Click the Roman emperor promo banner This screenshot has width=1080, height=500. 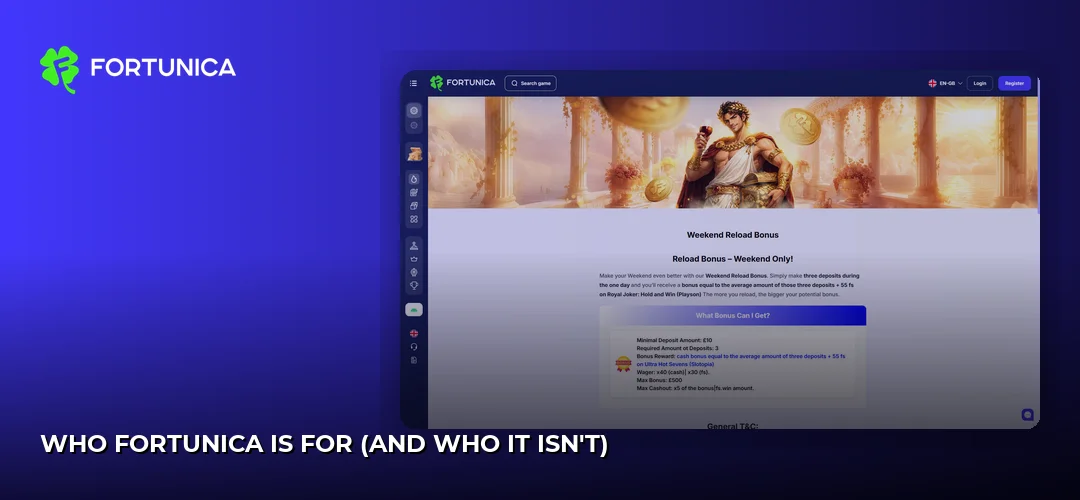coord(733,152)
